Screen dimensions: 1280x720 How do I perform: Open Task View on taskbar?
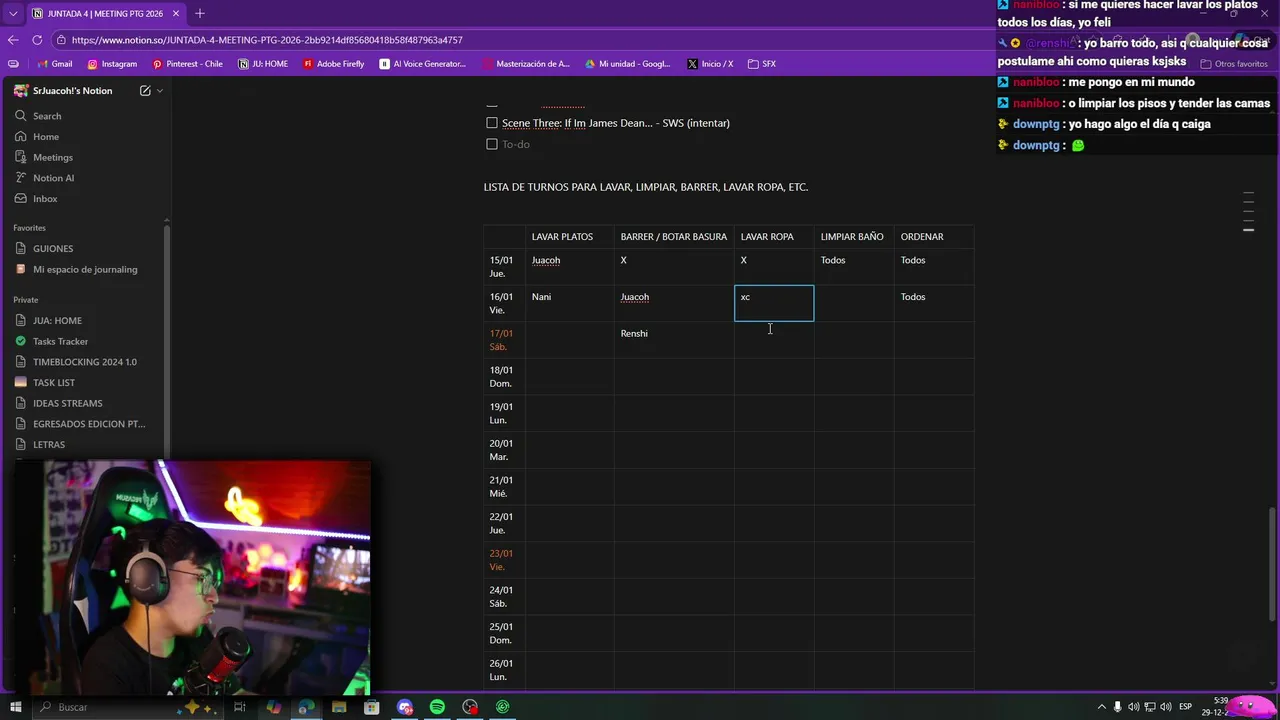click(x=240, y=707)
